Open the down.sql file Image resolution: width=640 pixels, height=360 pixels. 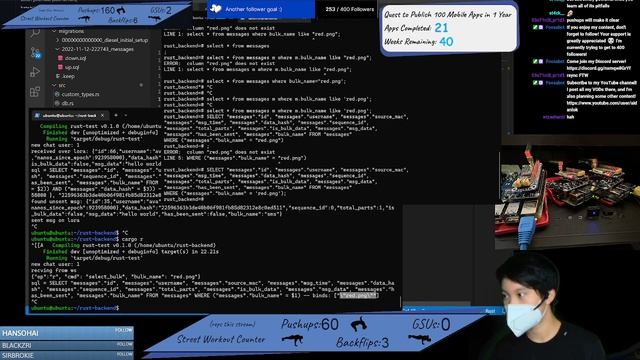[76, 58]
